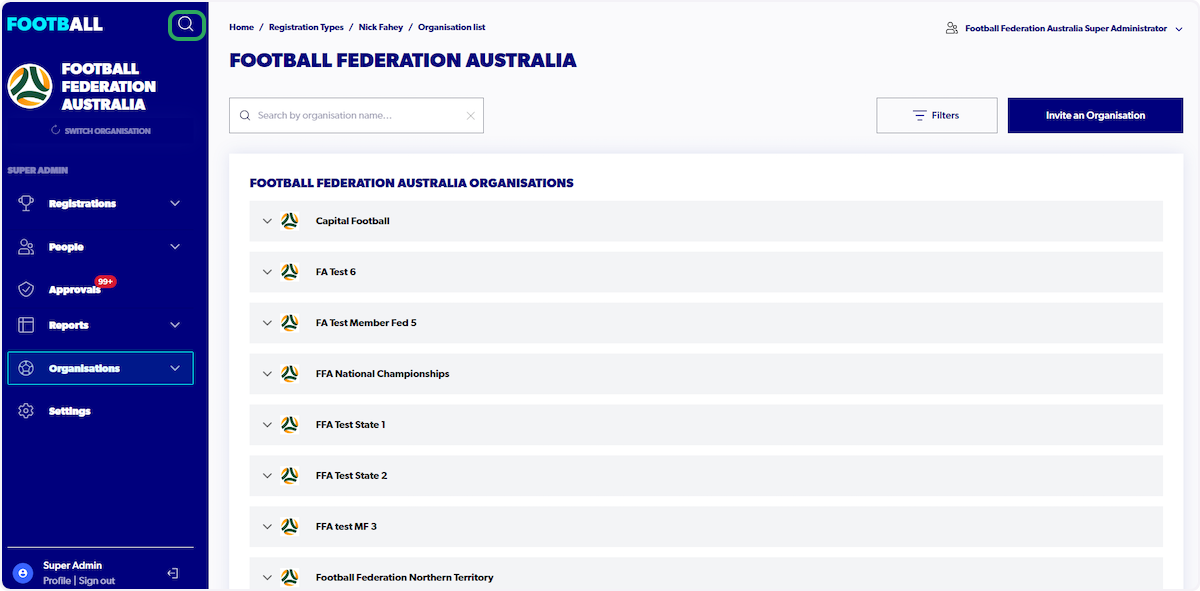Expand the FA Test 6 row chevron
1200x591 pixels.
pos(267,272)
